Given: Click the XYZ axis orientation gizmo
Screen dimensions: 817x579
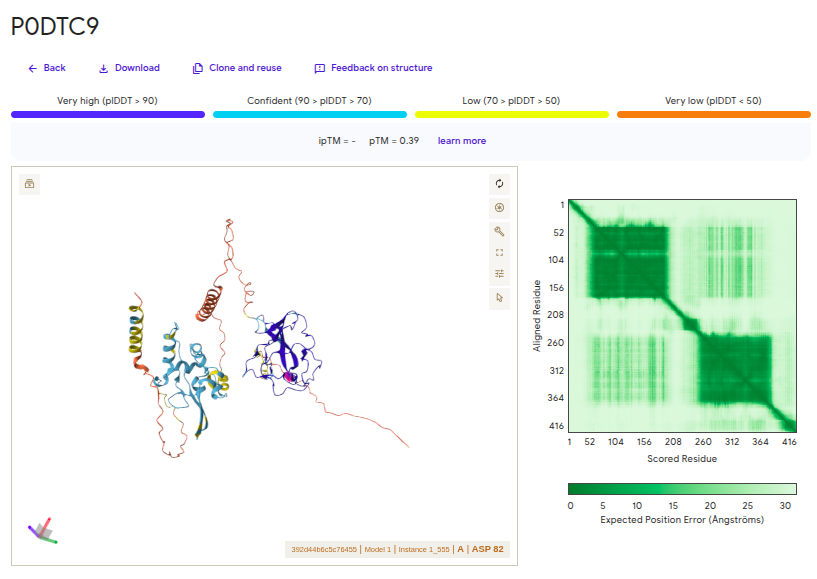Looking at the screenshot, I should coord(41,532).
